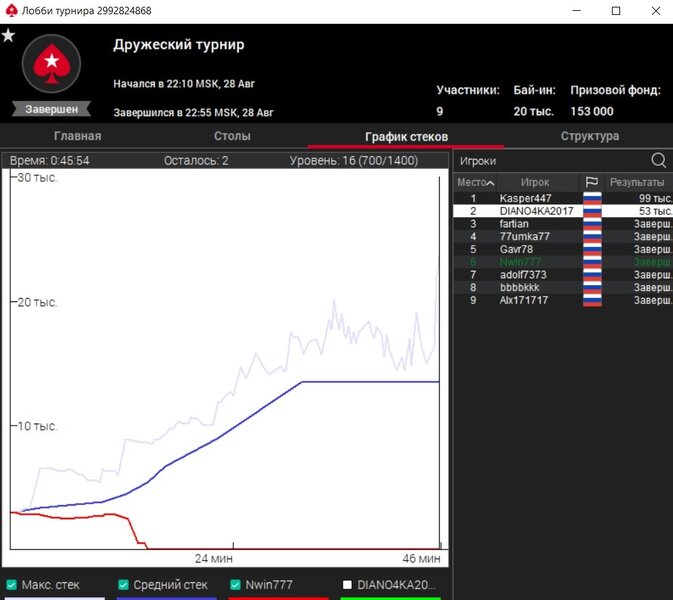Sort list by Игрок column header

point(535,182)
